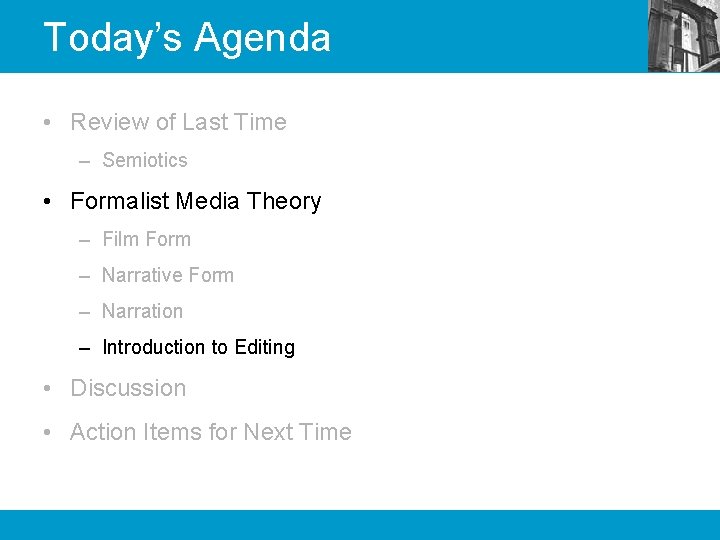Select the "Discussion" agenda item

coord(128,388)
